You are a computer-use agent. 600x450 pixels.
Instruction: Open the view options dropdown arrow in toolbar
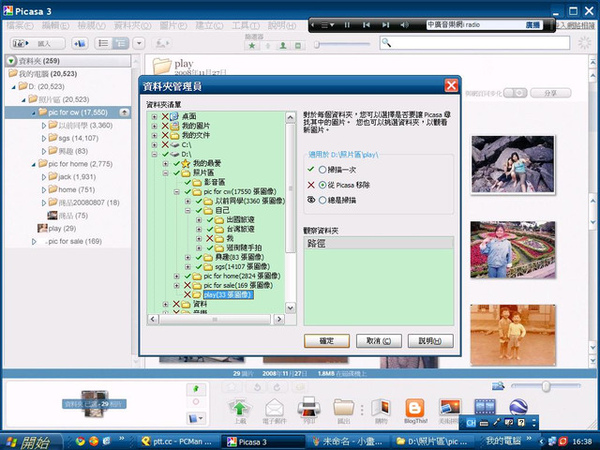click(x=139, y=43)
